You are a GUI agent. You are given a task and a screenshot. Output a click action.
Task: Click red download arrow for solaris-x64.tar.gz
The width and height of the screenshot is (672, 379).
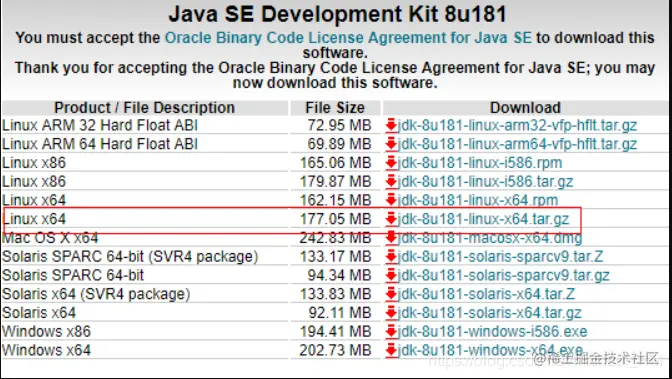tap(391, 313)
